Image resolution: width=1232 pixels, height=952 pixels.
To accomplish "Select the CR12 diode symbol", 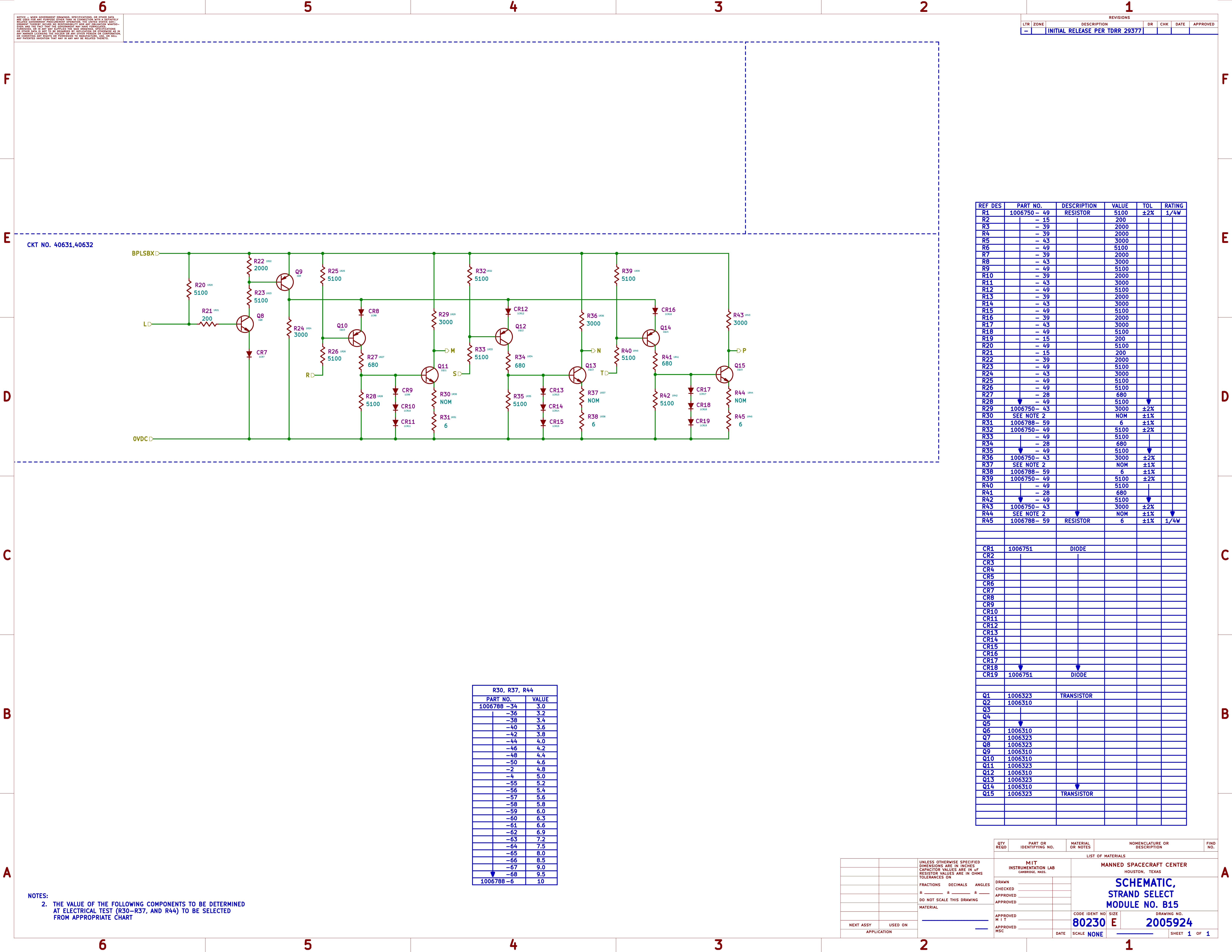I will point(508,311).
